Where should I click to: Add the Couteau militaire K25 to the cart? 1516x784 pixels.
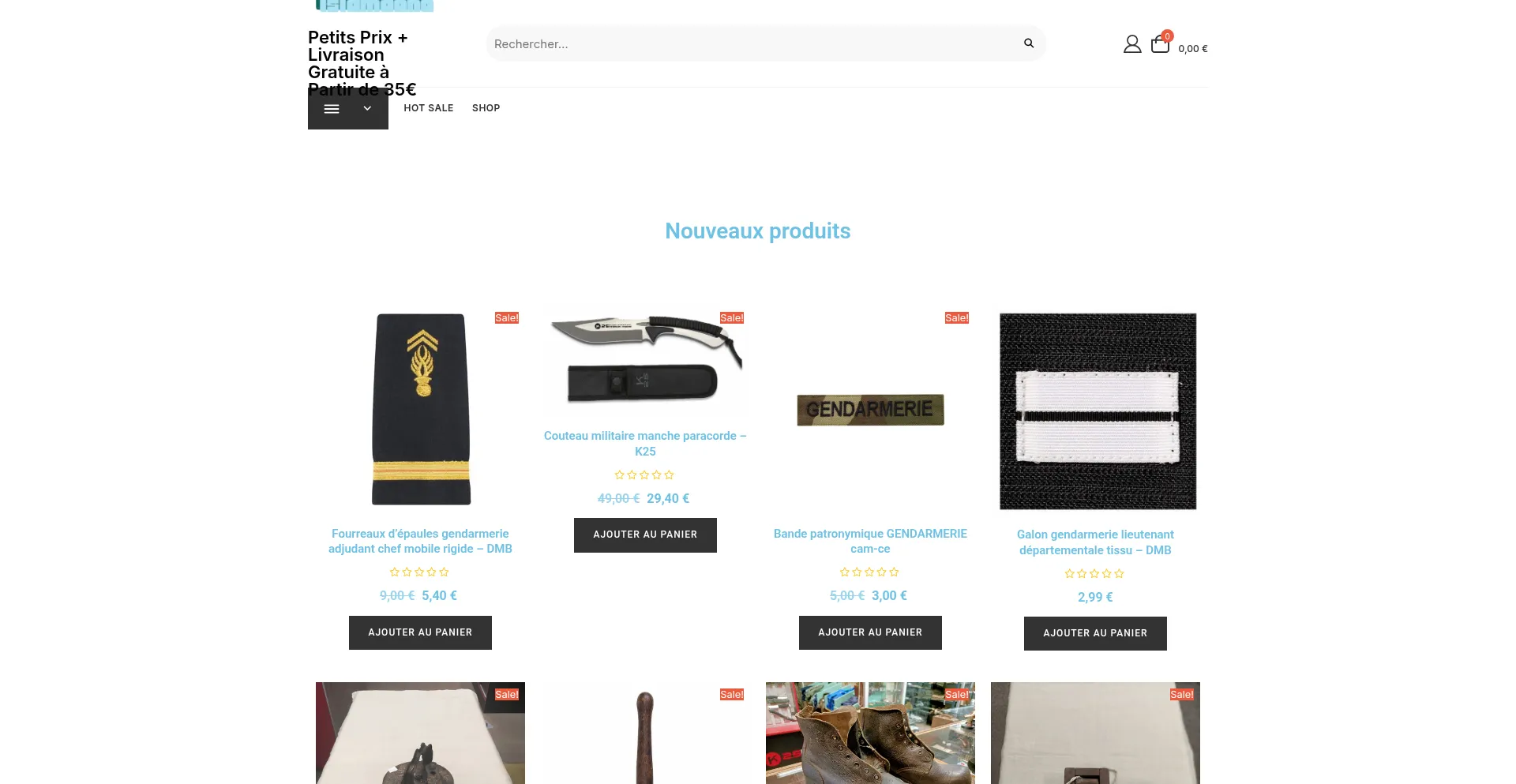coord(645,535)
